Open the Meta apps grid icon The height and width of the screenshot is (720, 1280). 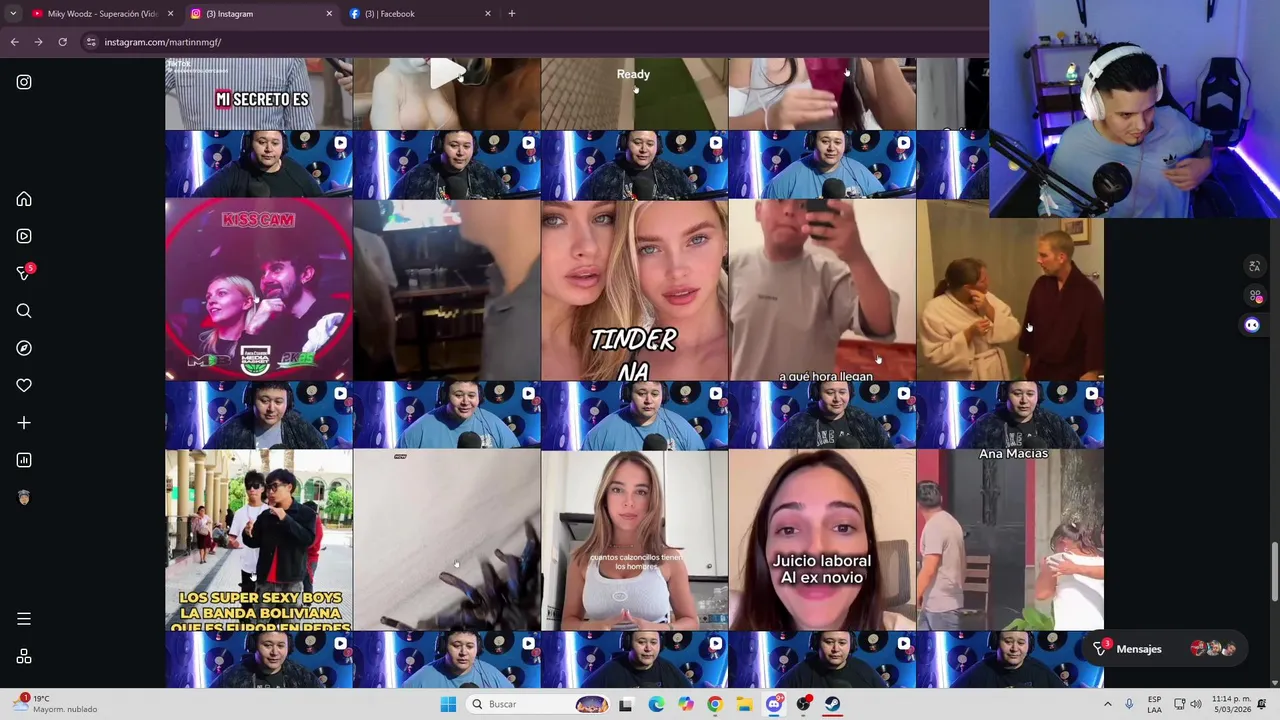click(x=24, y=656)
